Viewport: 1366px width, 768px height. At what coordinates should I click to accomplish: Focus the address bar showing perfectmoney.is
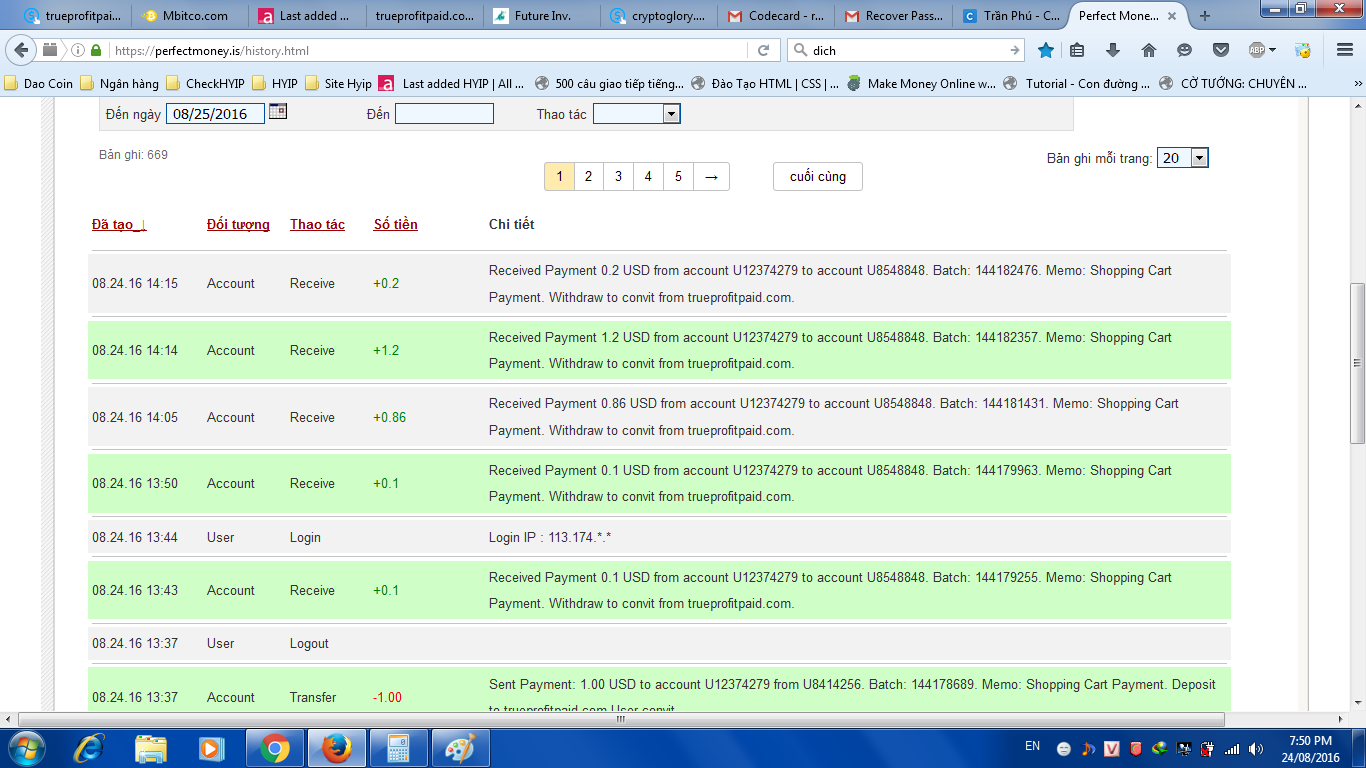coord(430,50)
